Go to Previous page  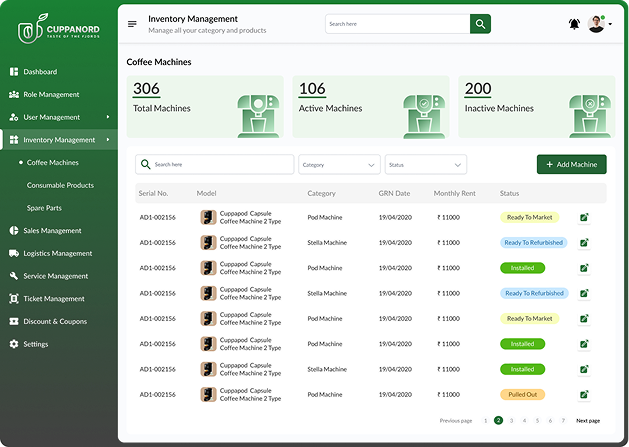tap(456, 421)
